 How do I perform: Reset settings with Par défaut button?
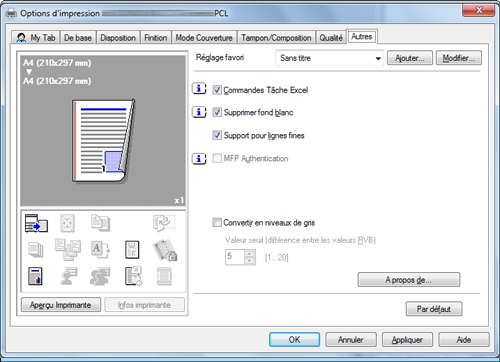click(434, 309)
